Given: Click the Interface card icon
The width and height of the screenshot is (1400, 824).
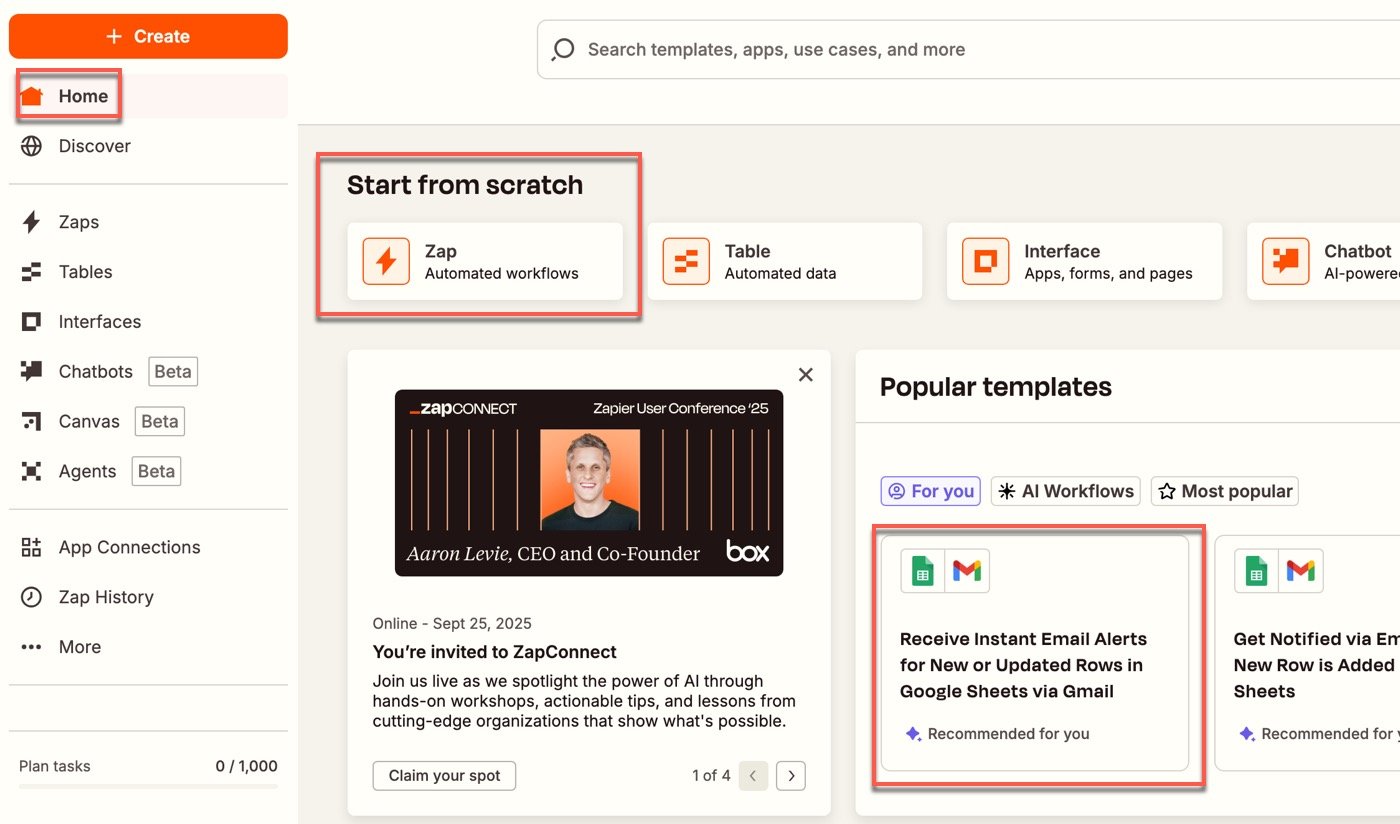Looking at the screenshot, I should 986,261.
